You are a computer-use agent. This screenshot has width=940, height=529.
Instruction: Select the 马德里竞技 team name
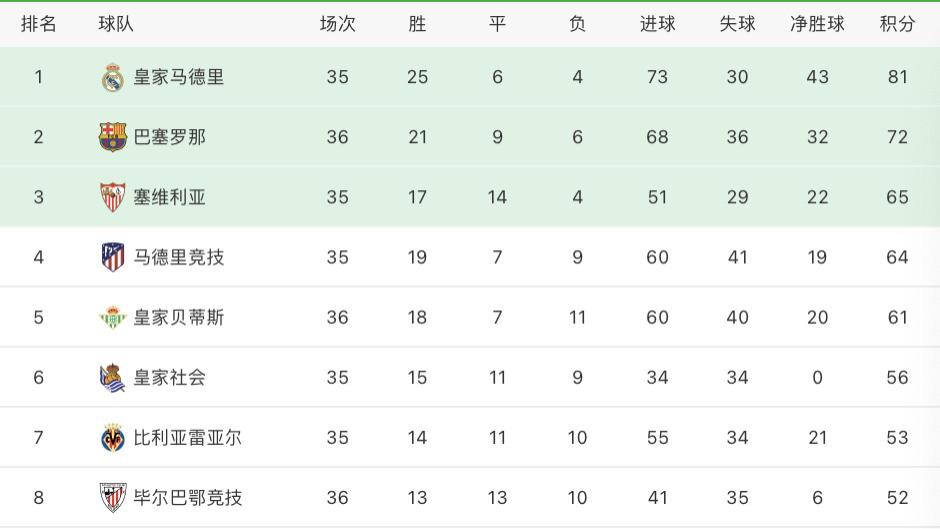179,257
